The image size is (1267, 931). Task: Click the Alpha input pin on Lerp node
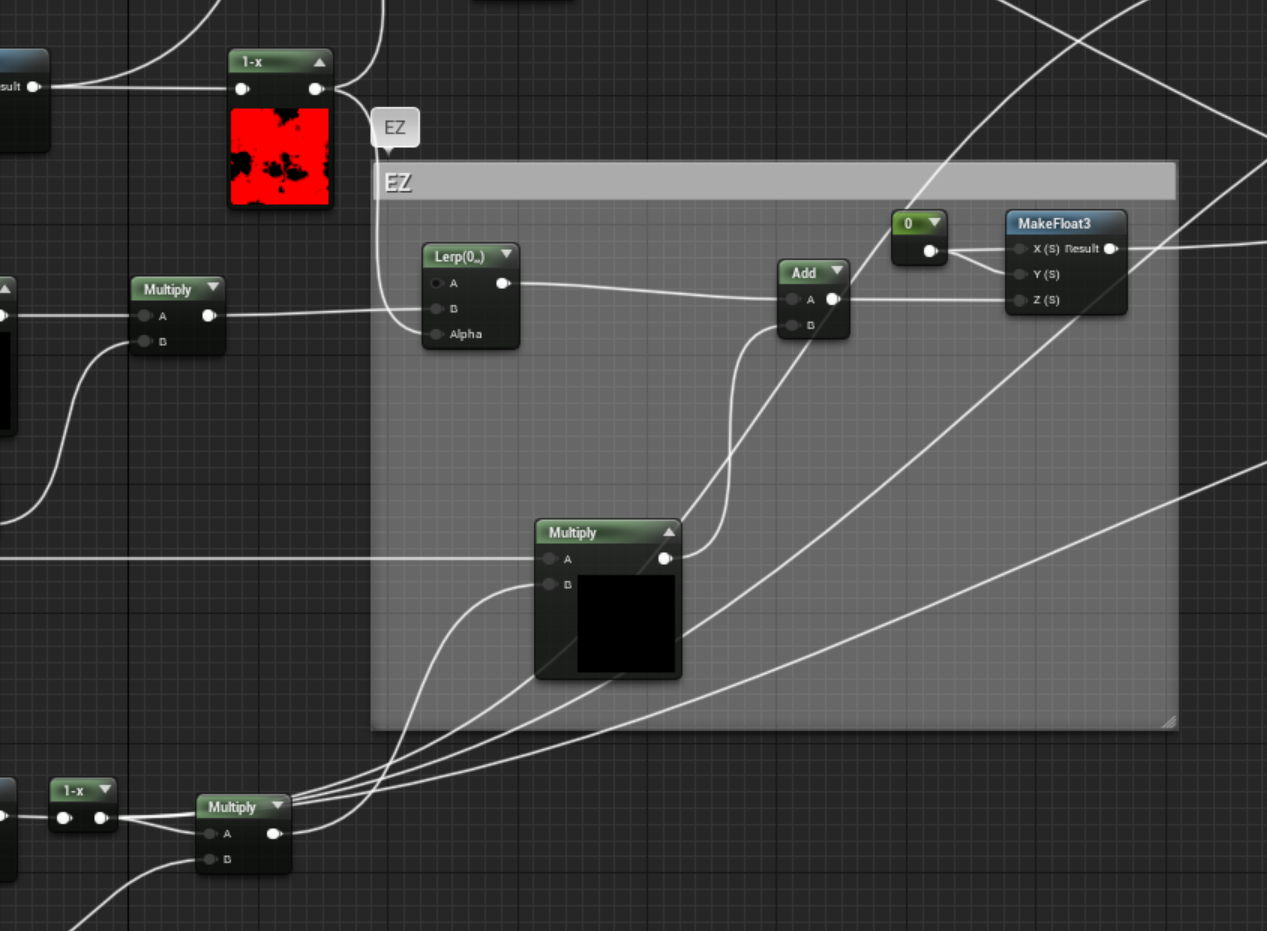pos(437,334)
